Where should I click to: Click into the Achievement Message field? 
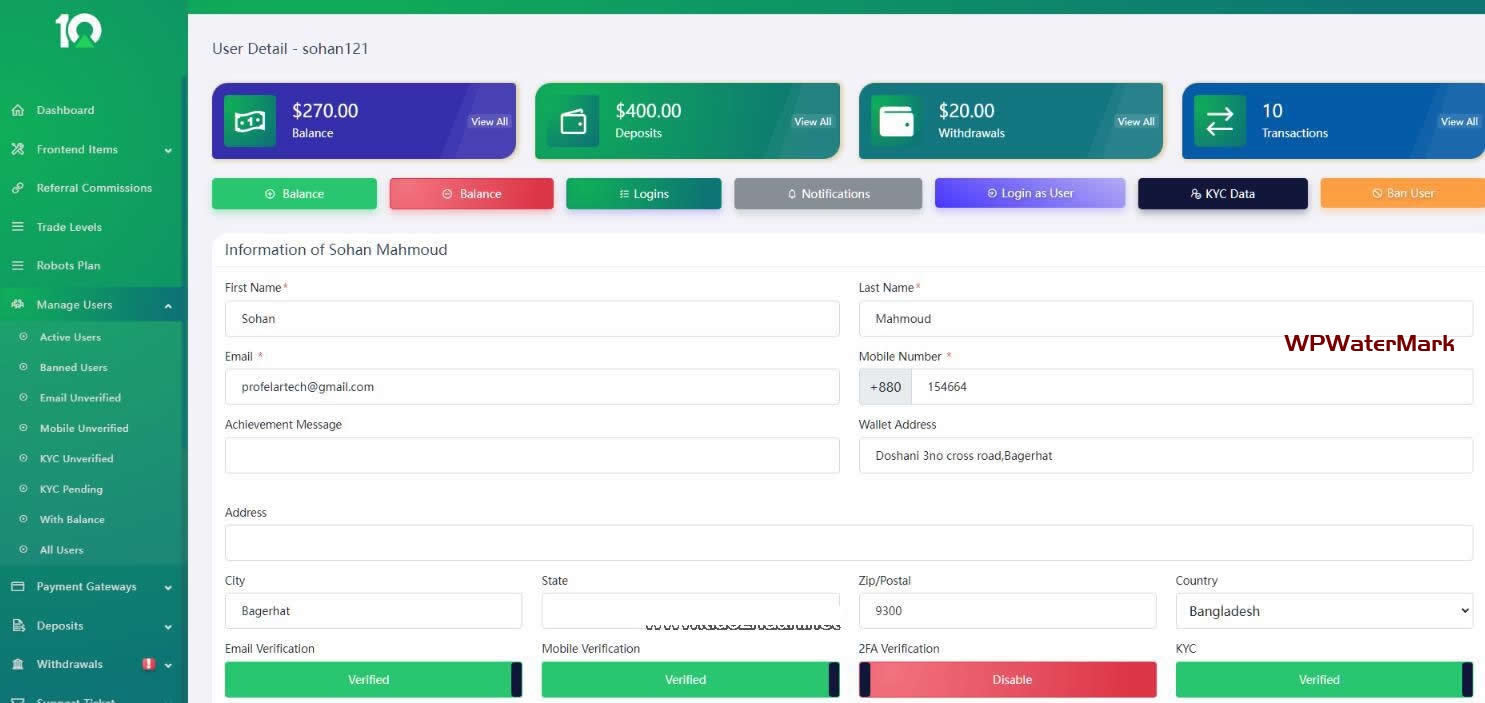click(x=531, y=456)
